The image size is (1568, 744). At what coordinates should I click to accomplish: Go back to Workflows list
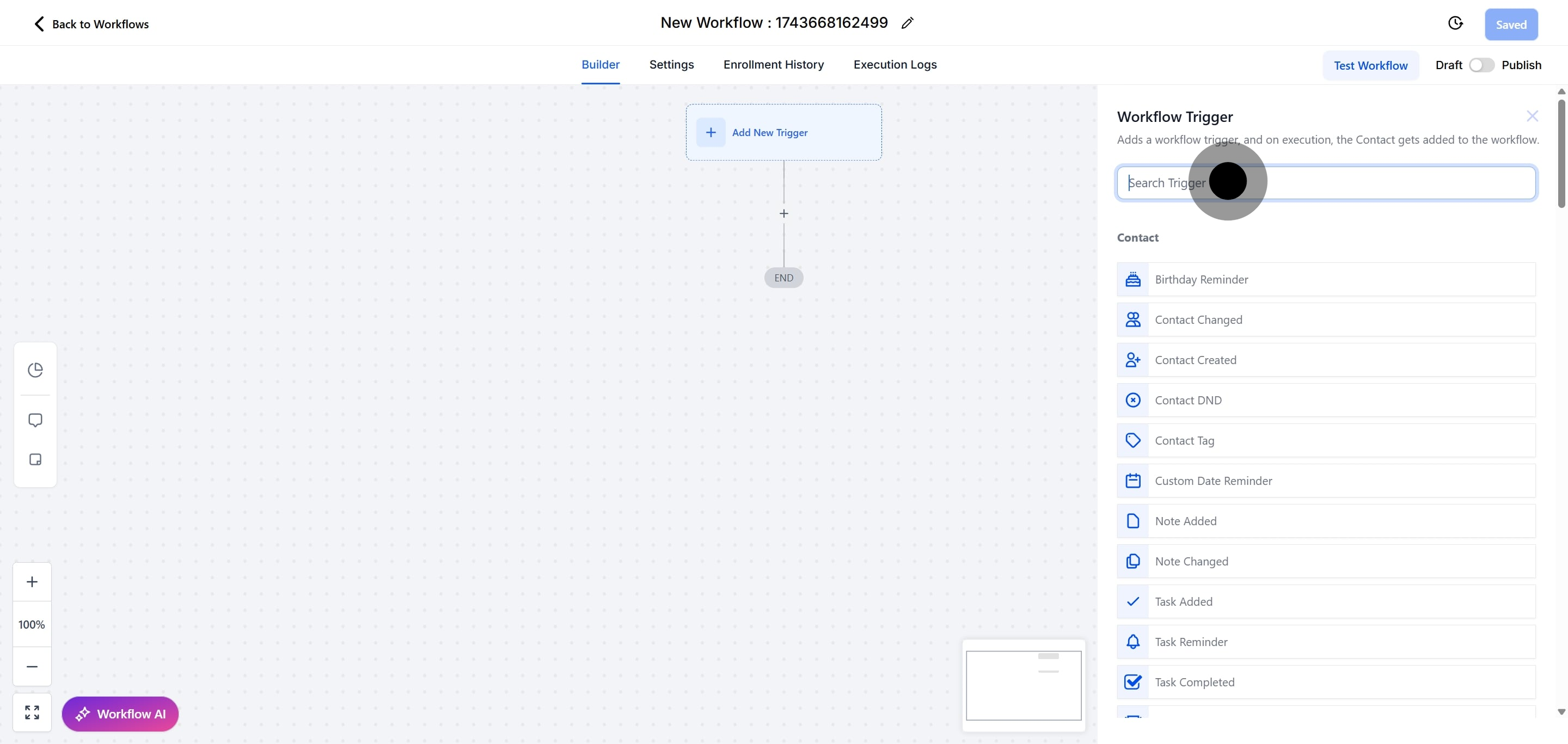(x=91, y=24)
